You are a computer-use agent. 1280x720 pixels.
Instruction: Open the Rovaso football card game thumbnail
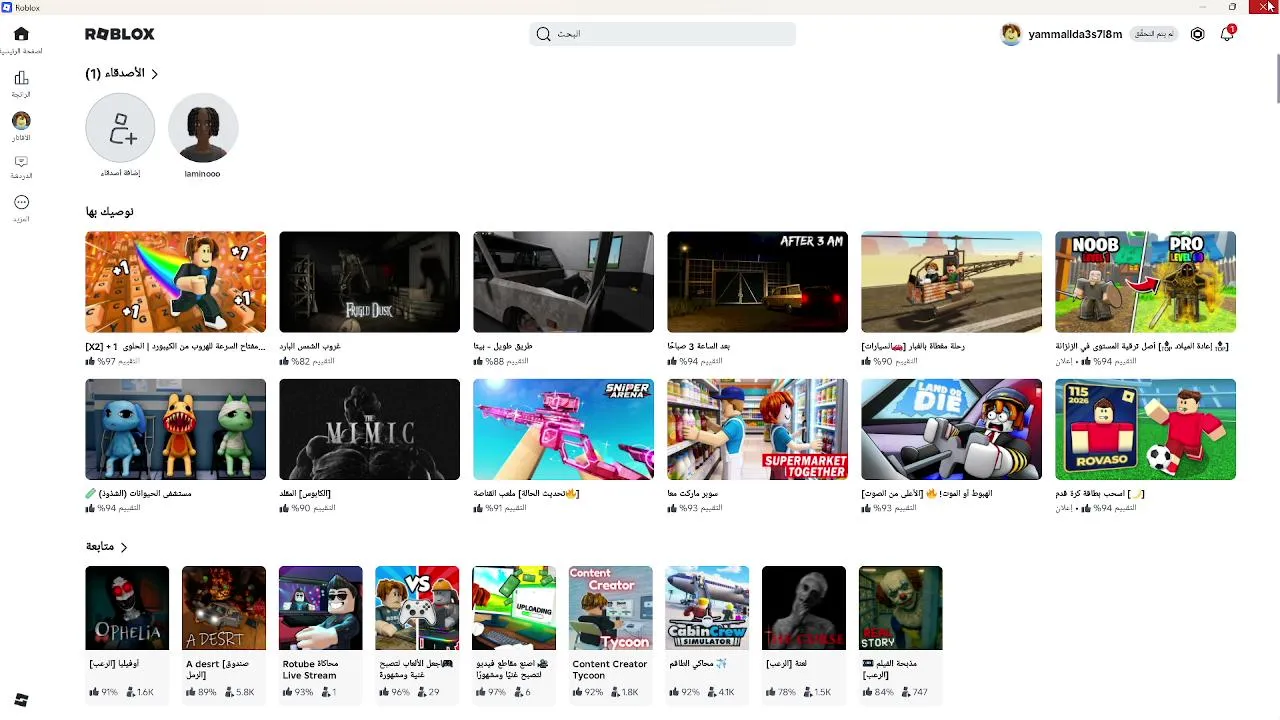pos(1146,429)
